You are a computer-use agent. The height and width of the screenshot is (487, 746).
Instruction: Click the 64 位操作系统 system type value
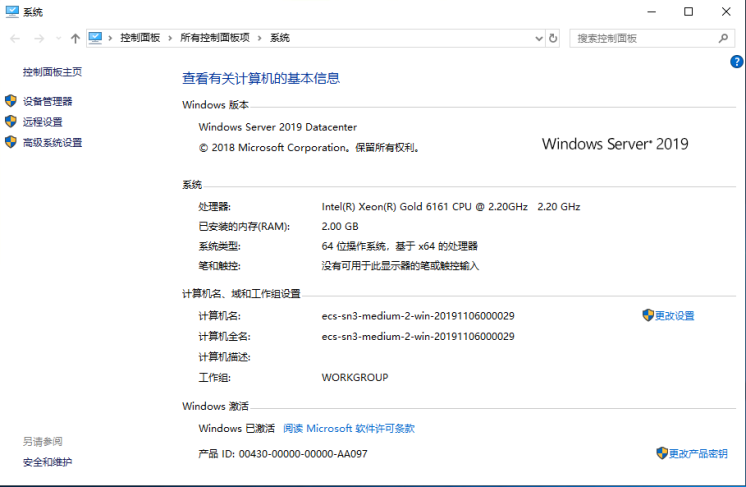pos(399,246)
